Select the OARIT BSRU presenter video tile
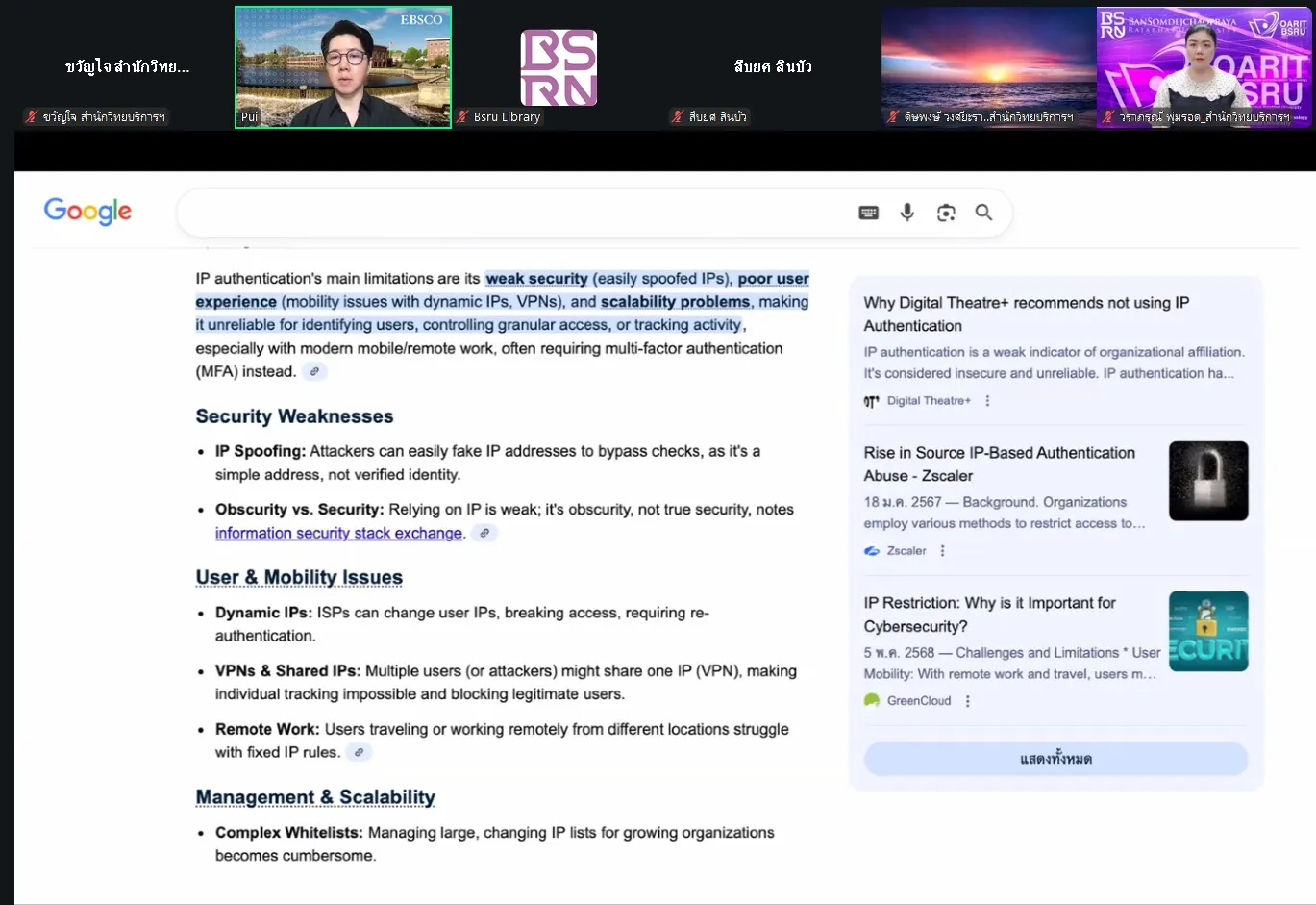 (1204, 67)
